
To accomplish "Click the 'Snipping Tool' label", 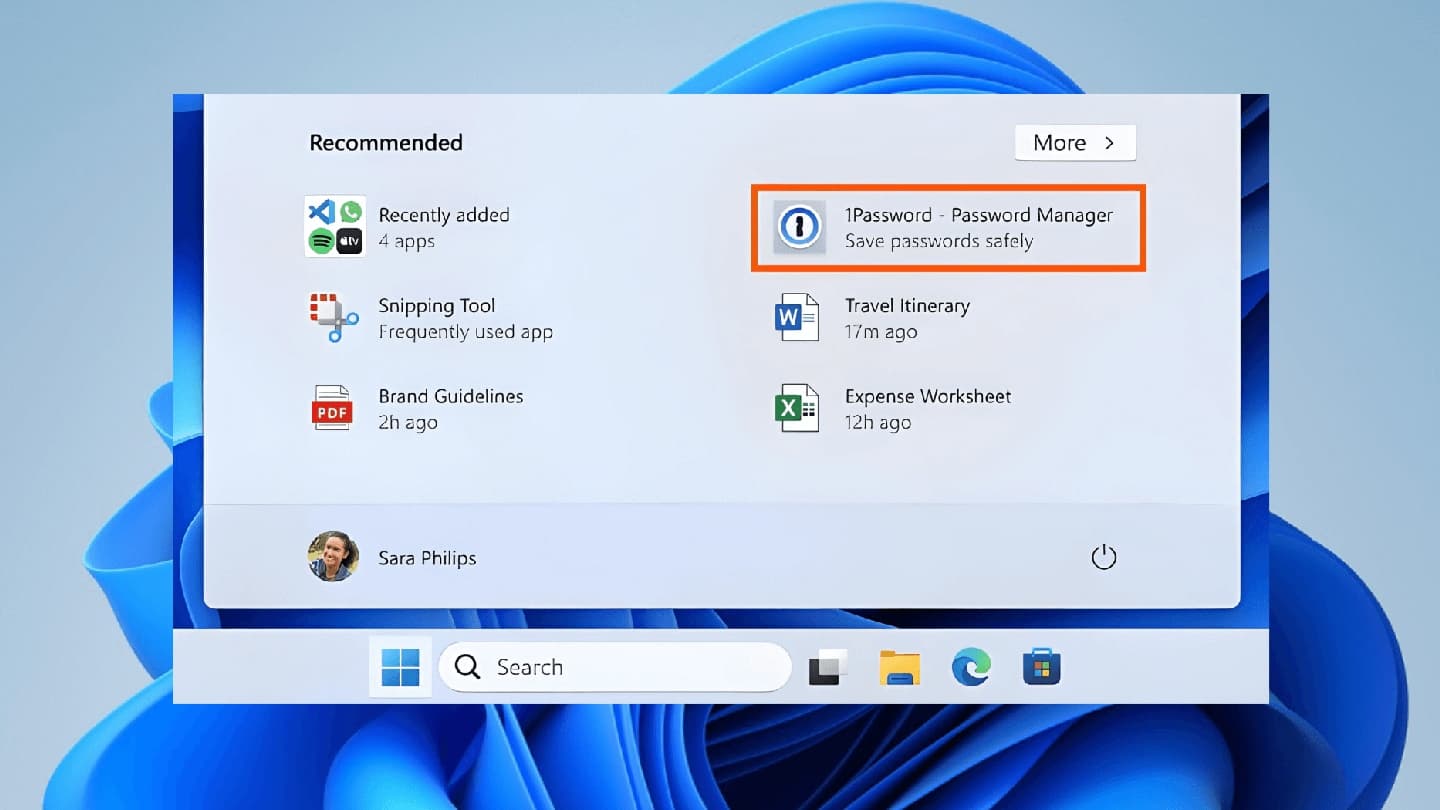I will [437, 306].
